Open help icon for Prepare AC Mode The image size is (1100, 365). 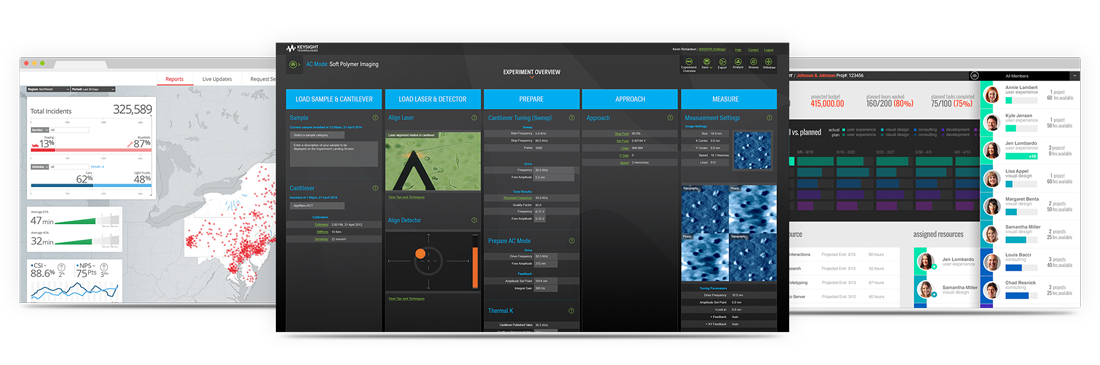coord(572,241)
